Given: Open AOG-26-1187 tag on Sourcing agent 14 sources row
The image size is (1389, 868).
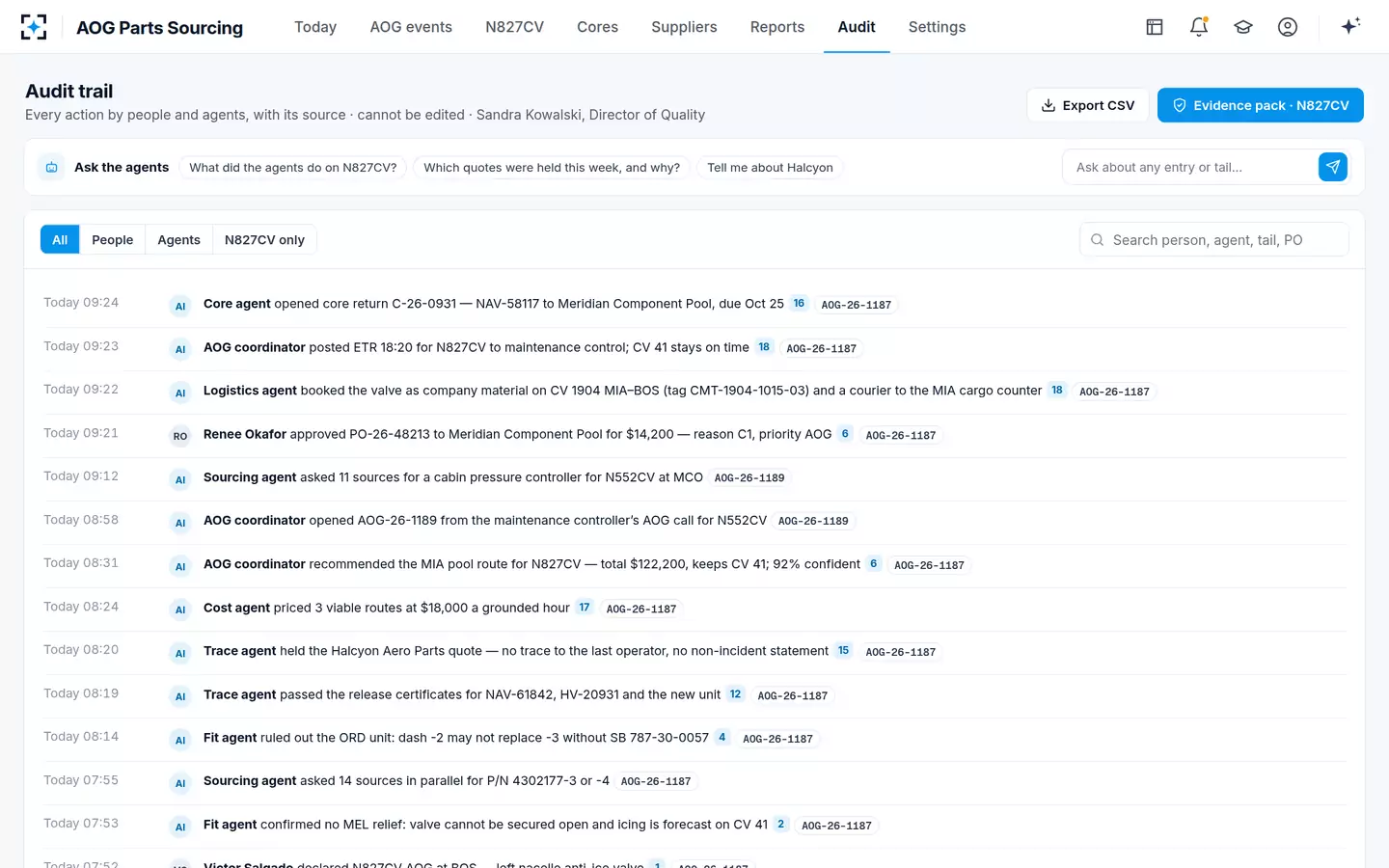Looking at the screenshot, I should click(656, 781).
